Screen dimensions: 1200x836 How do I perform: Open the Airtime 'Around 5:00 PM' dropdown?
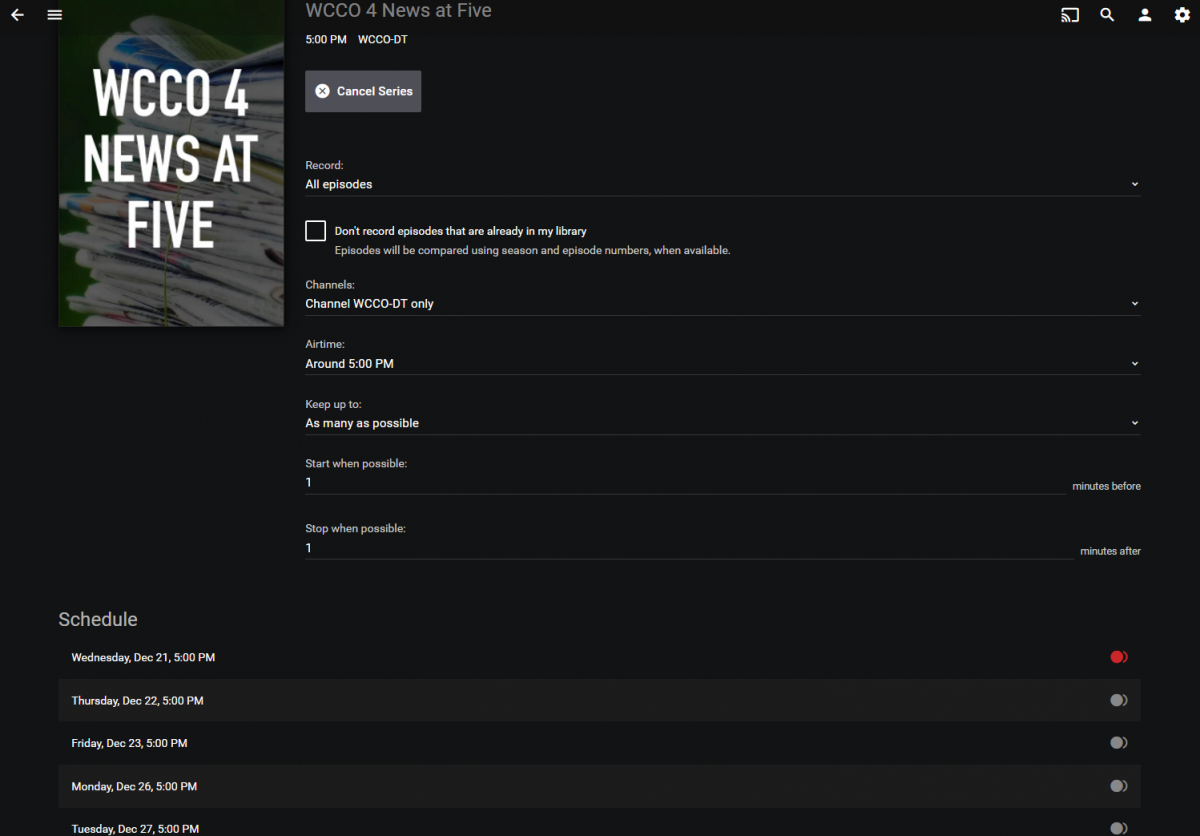722,364
